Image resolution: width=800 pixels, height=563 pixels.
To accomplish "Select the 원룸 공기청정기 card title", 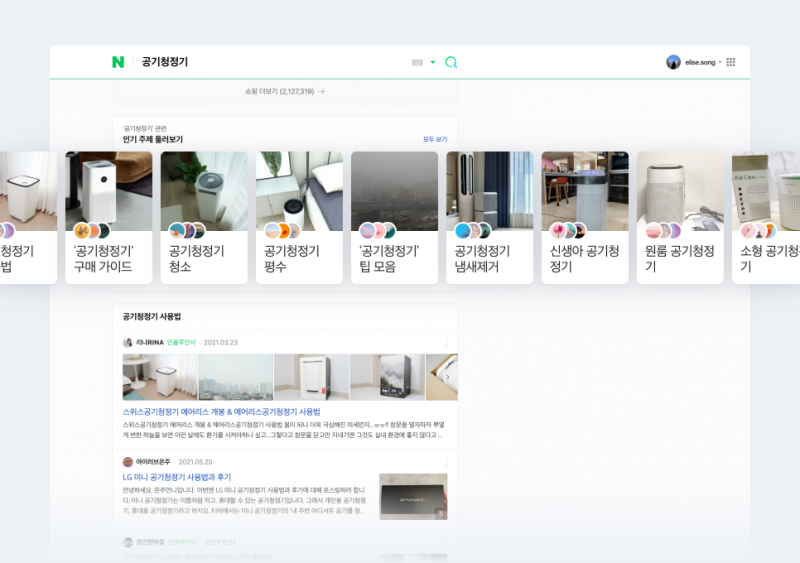I will (680, 259).
